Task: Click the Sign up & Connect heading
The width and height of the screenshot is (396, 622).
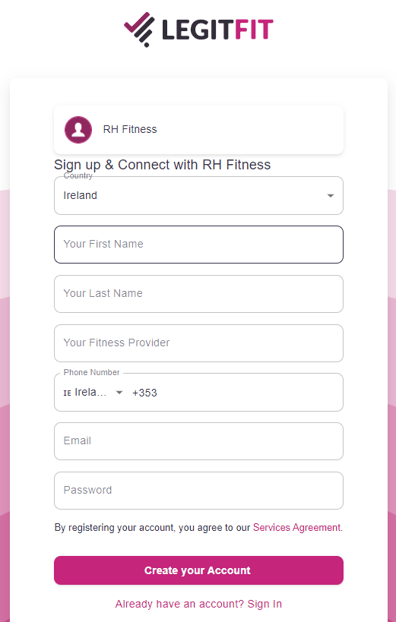Action: click(162, 165)
